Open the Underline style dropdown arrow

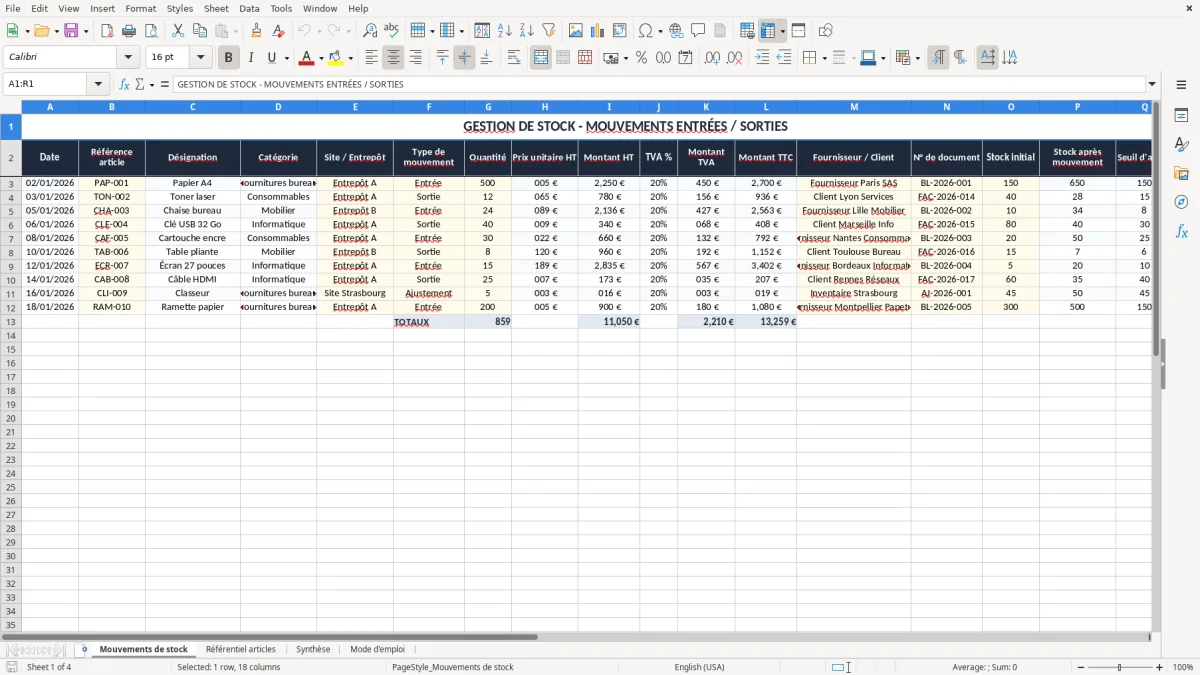(x=286, y=58)
